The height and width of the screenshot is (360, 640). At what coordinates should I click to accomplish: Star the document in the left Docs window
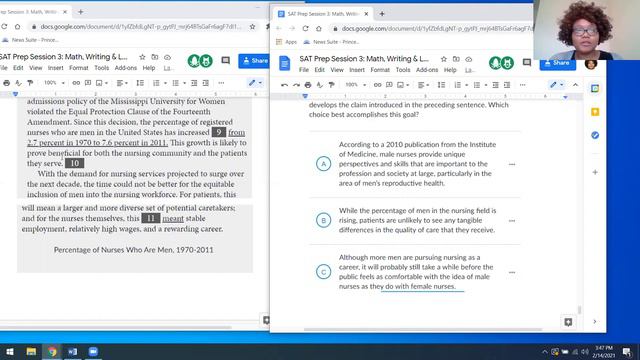click(x=142, y=57)
